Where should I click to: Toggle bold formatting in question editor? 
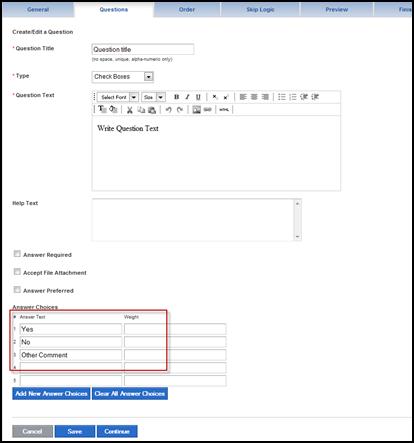176,97
